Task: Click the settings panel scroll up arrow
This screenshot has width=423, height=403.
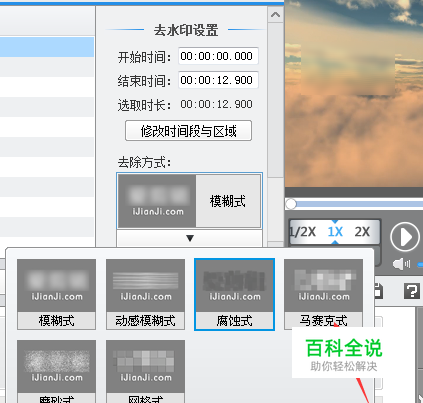Action: pos(275,15)
